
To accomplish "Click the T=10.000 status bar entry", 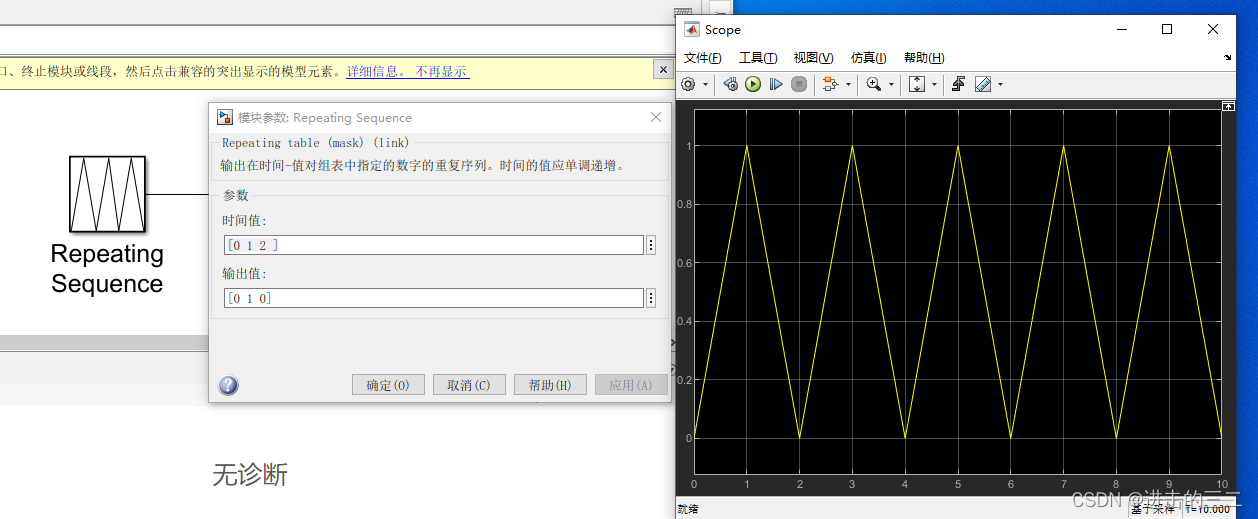I will coord(1208,509).
